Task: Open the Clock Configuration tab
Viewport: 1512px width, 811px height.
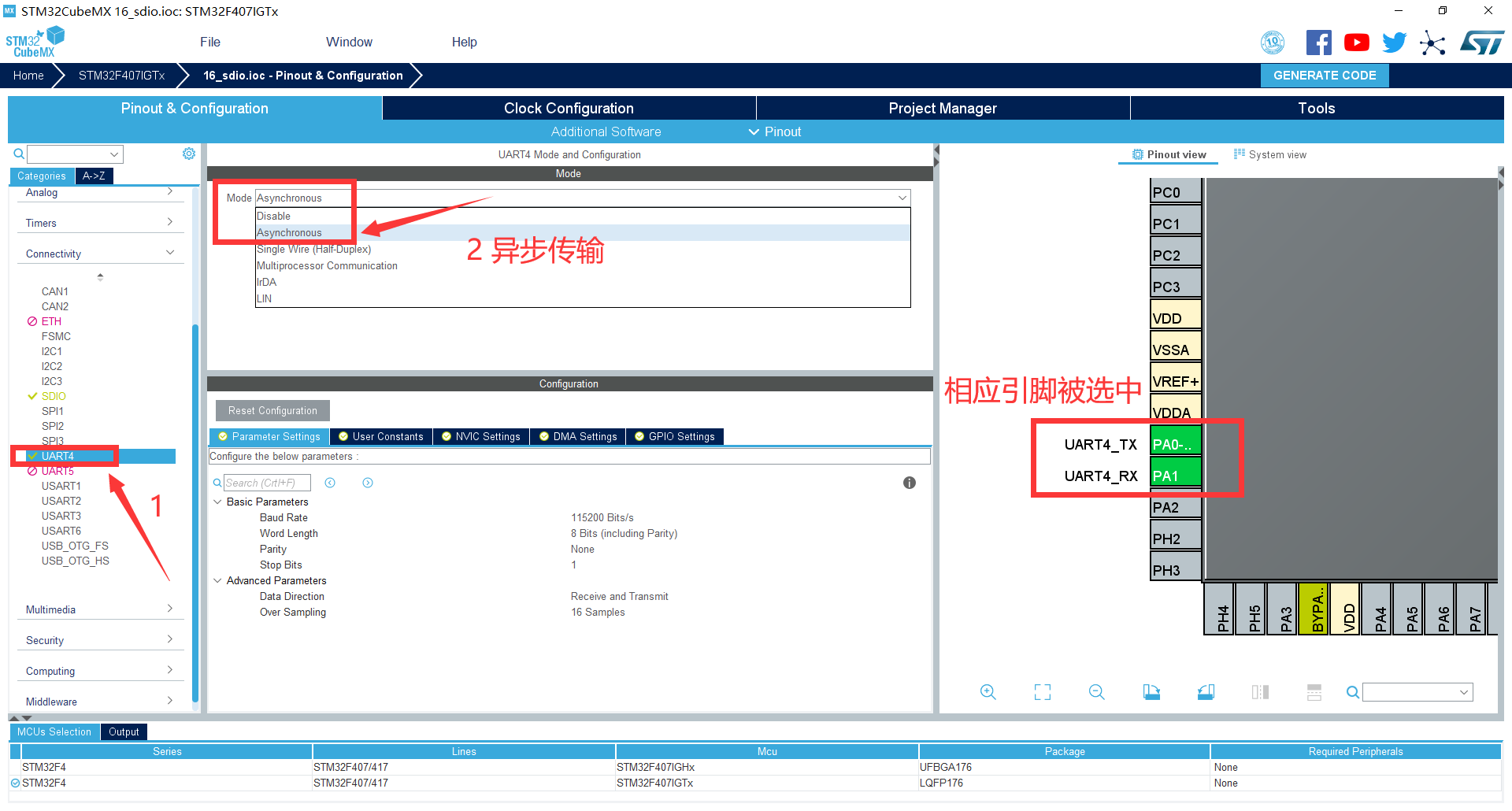Action: click(569, 108)
